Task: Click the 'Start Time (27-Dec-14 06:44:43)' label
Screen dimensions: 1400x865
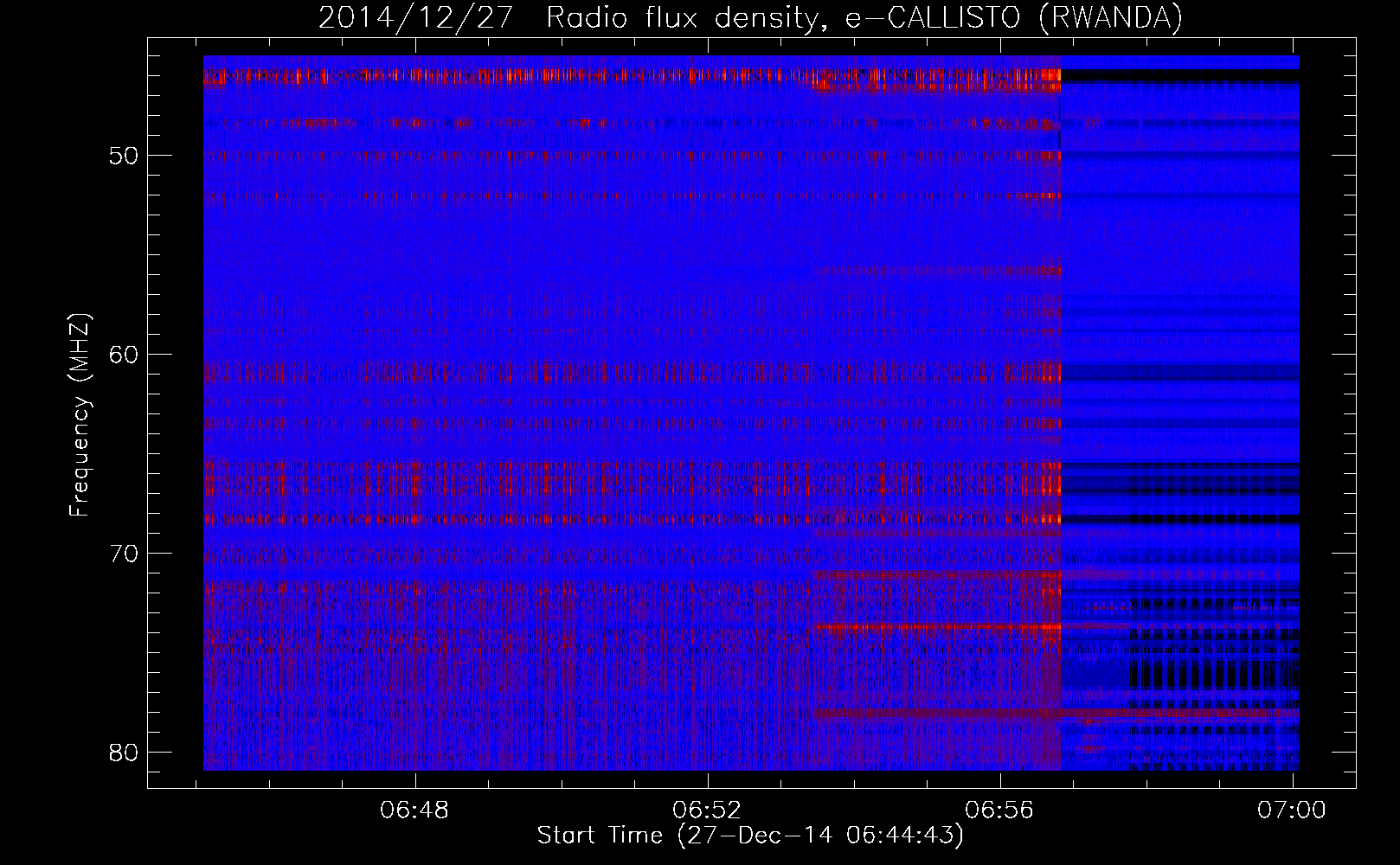Action: [750, 836]
